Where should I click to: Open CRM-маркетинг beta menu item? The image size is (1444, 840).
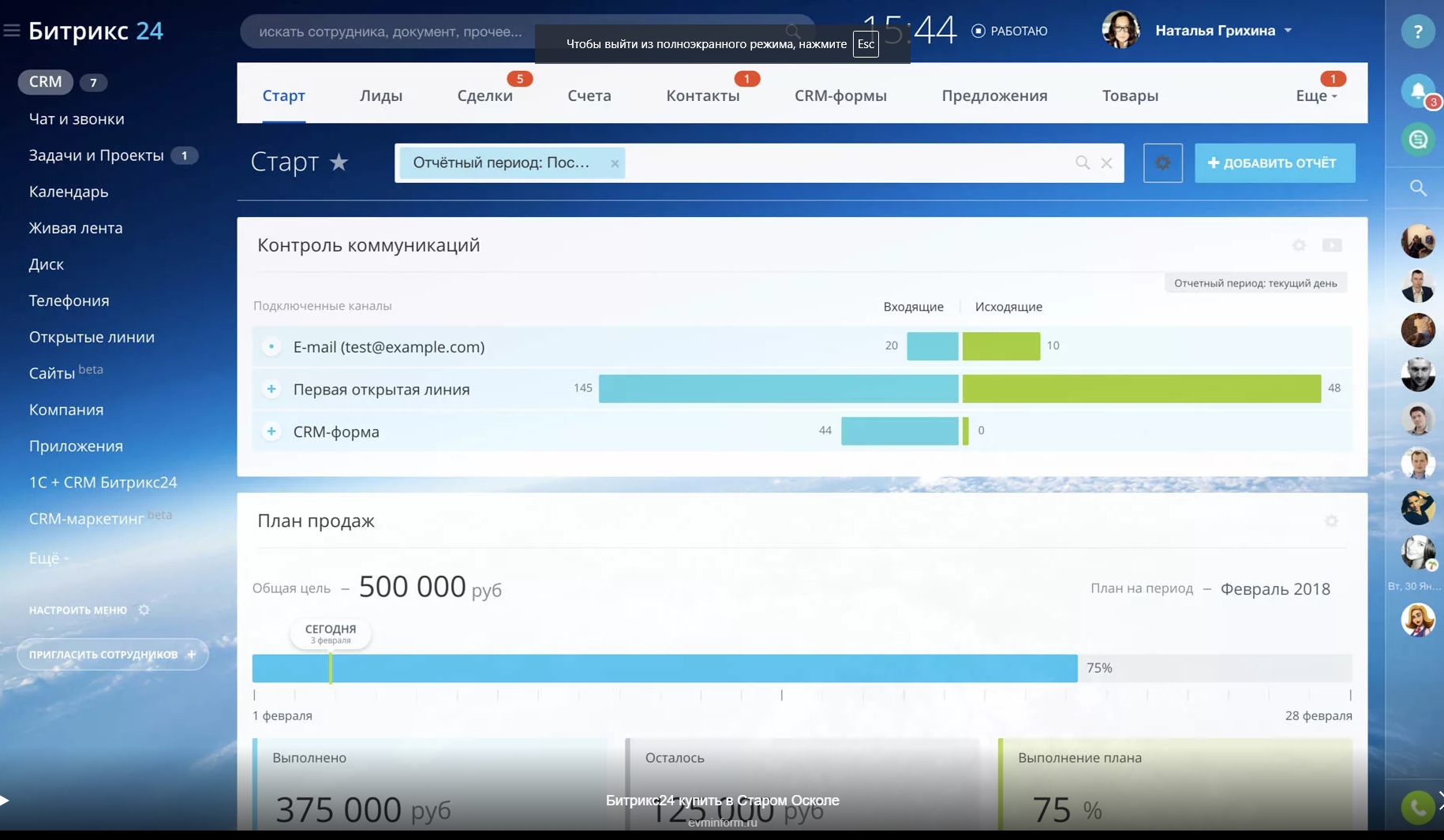(100, 517)
